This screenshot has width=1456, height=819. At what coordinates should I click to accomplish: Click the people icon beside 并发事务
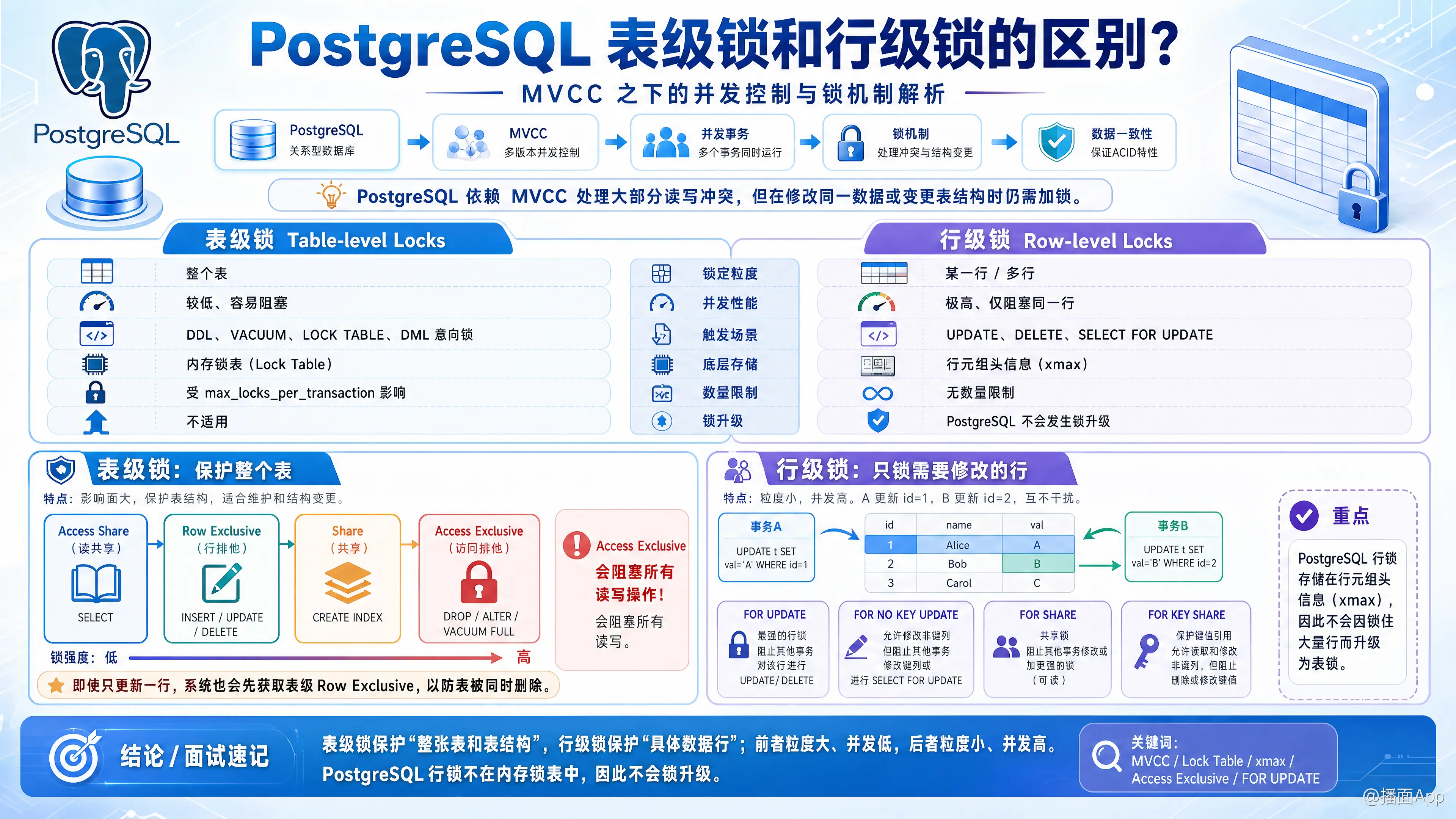pos(666,142)
